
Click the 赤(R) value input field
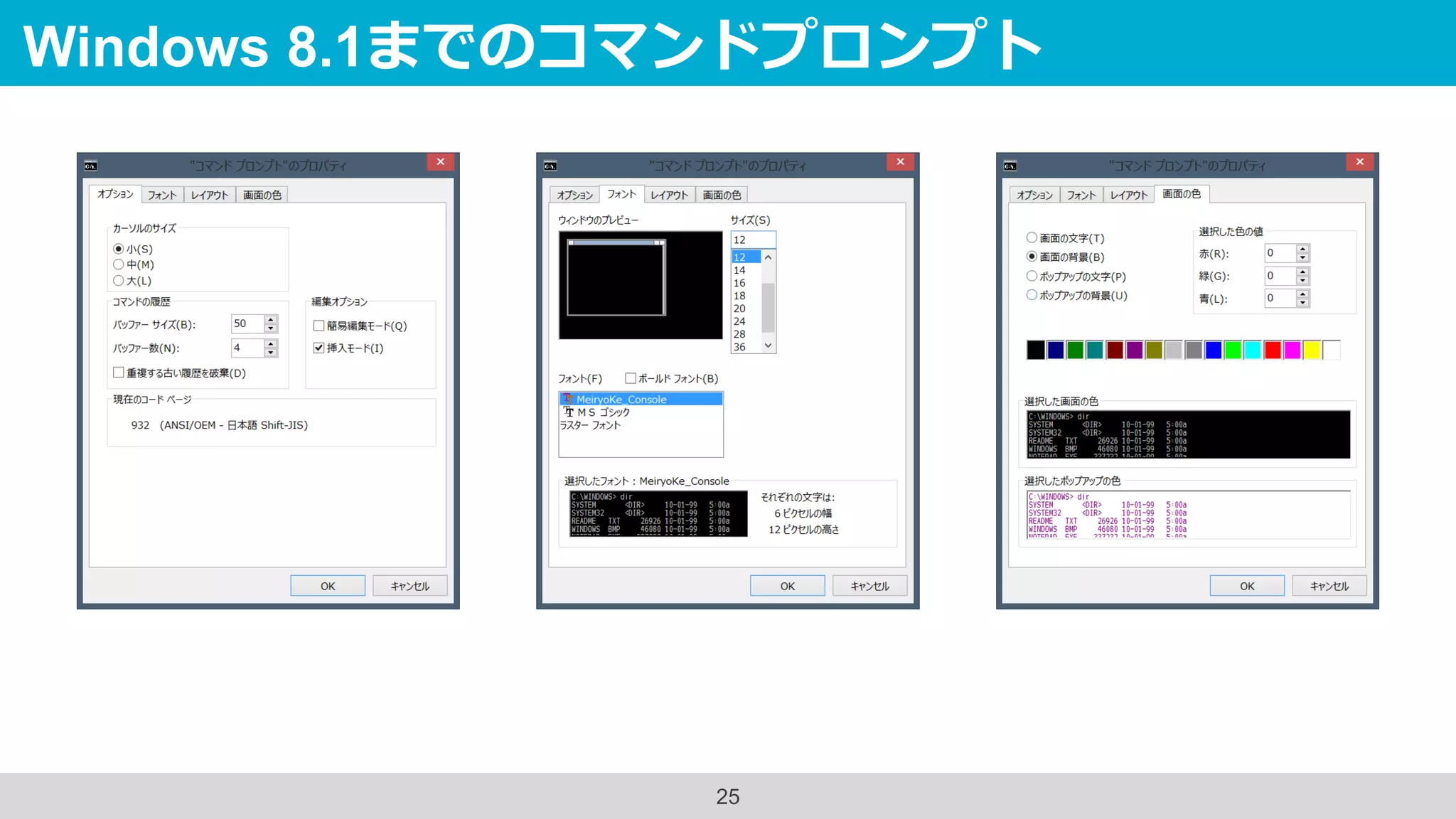click(x=1280, y=252)
